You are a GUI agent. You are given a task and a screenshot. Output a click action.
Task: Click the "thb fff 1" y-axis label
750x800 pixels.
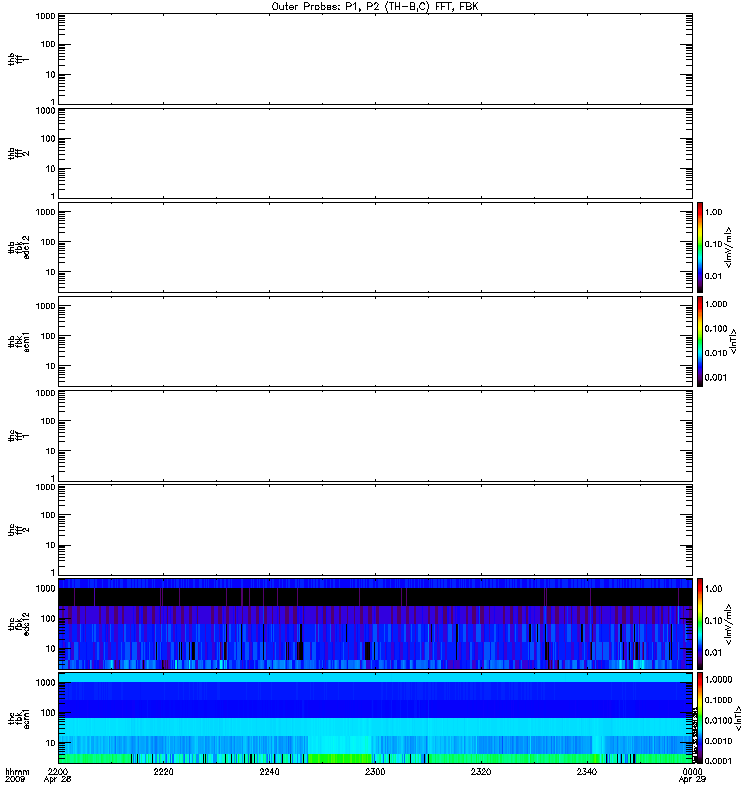coord(18,59)
